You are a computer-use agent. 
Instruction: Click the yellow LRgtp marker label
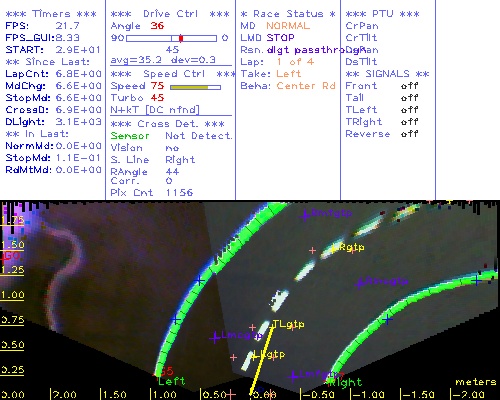[349, 247]
